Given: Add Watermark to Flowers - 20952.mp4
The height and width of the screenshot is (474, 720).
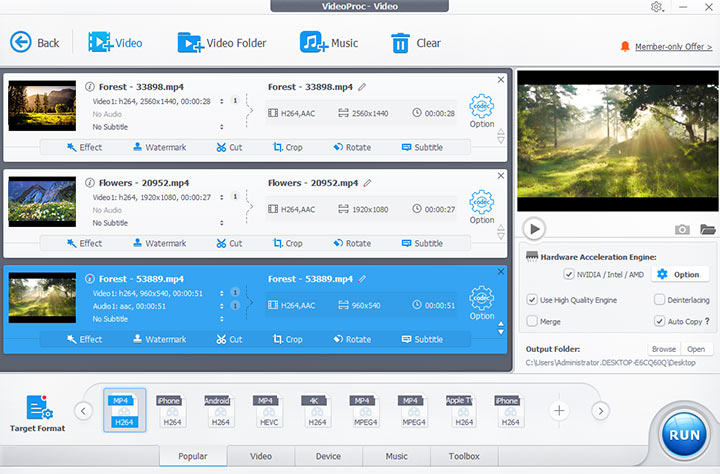Looking at the screenshot, I should [x=160, y=243].
